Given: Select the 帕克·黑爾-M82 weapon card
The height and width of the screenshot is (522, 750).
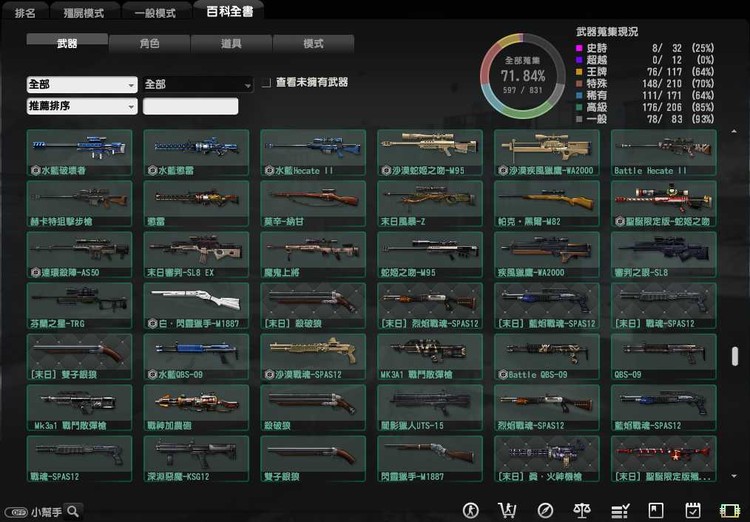Looking at the screenshot, I should click(547, 203).
